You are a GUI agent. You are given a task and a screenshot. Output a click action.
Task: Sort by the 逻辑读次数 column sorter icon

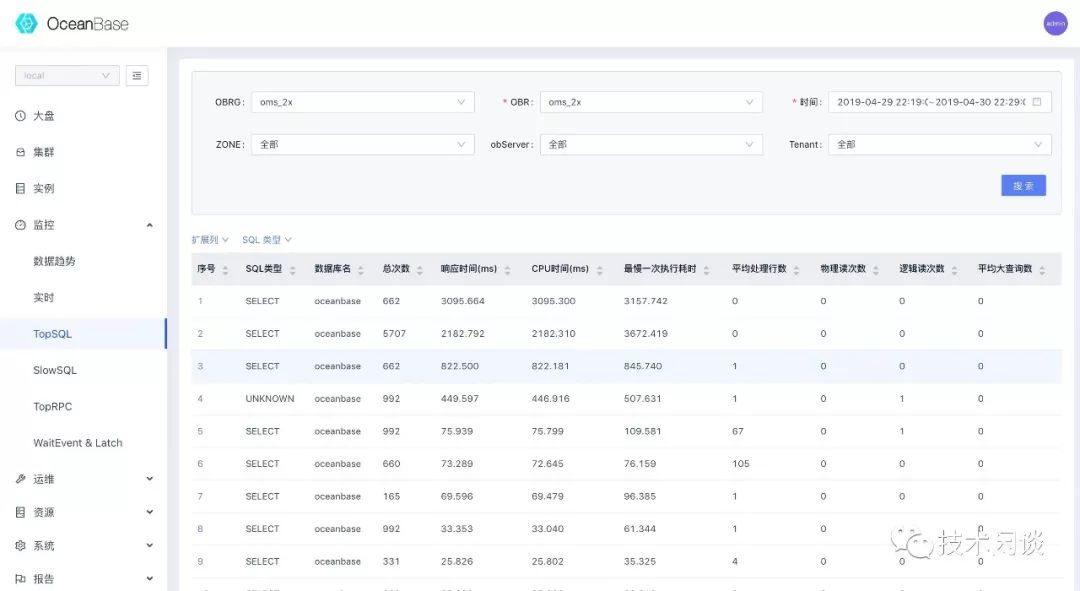tap(955, 270)
